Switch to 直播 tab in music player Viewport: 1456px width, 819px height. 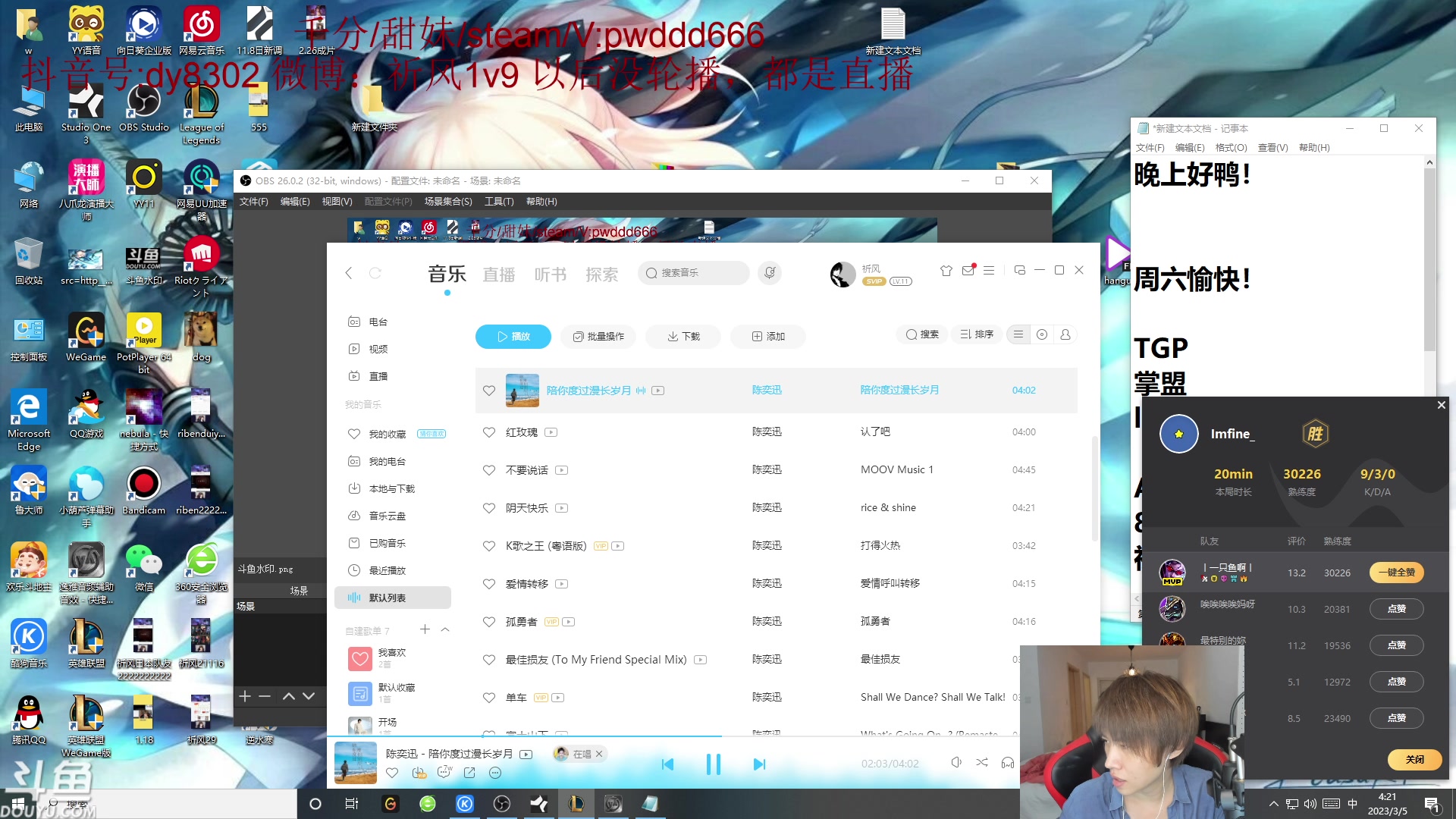pyautogui.click(x=499, y=275)
